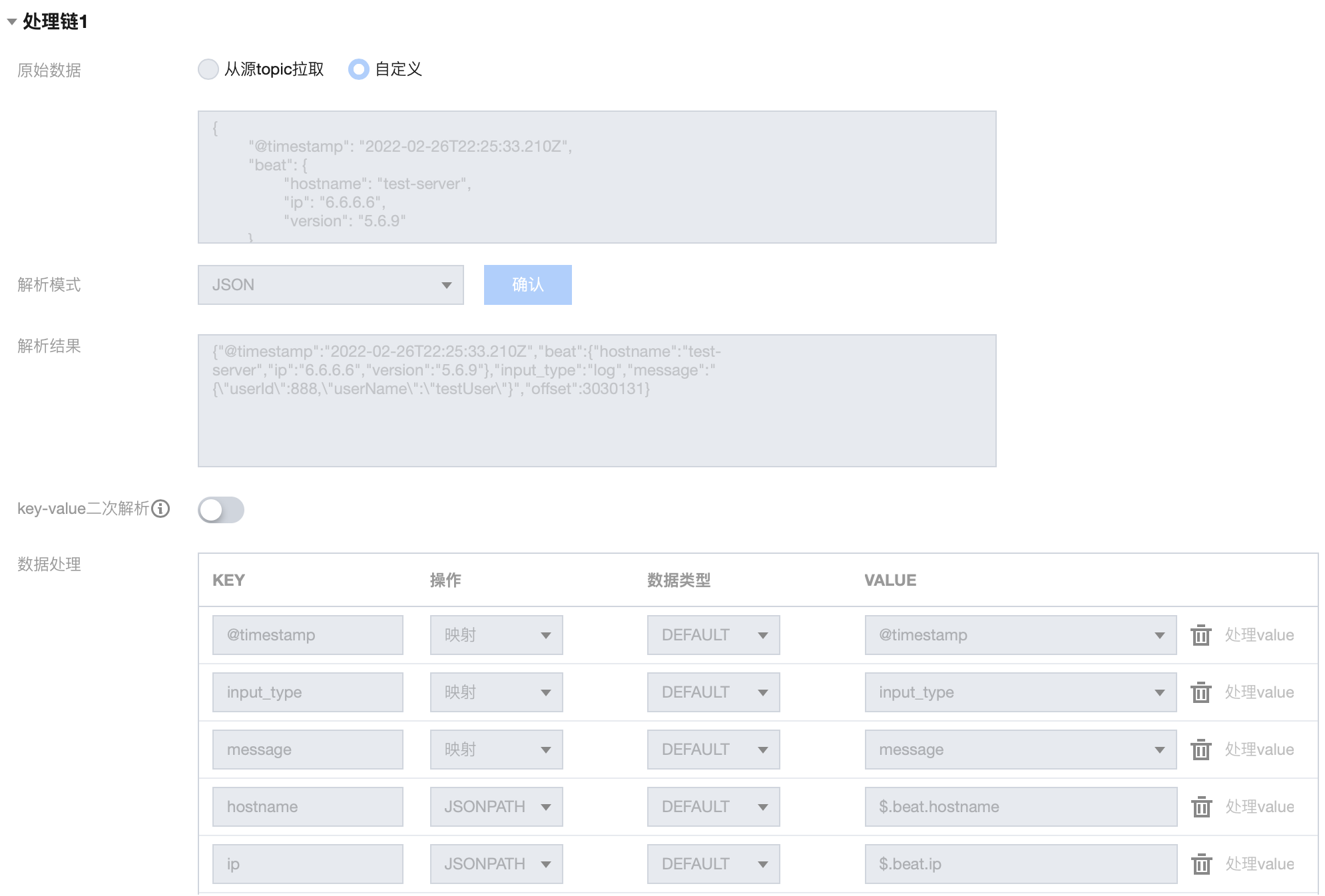Select 自定义 radio option

click(x=358, y=69)
